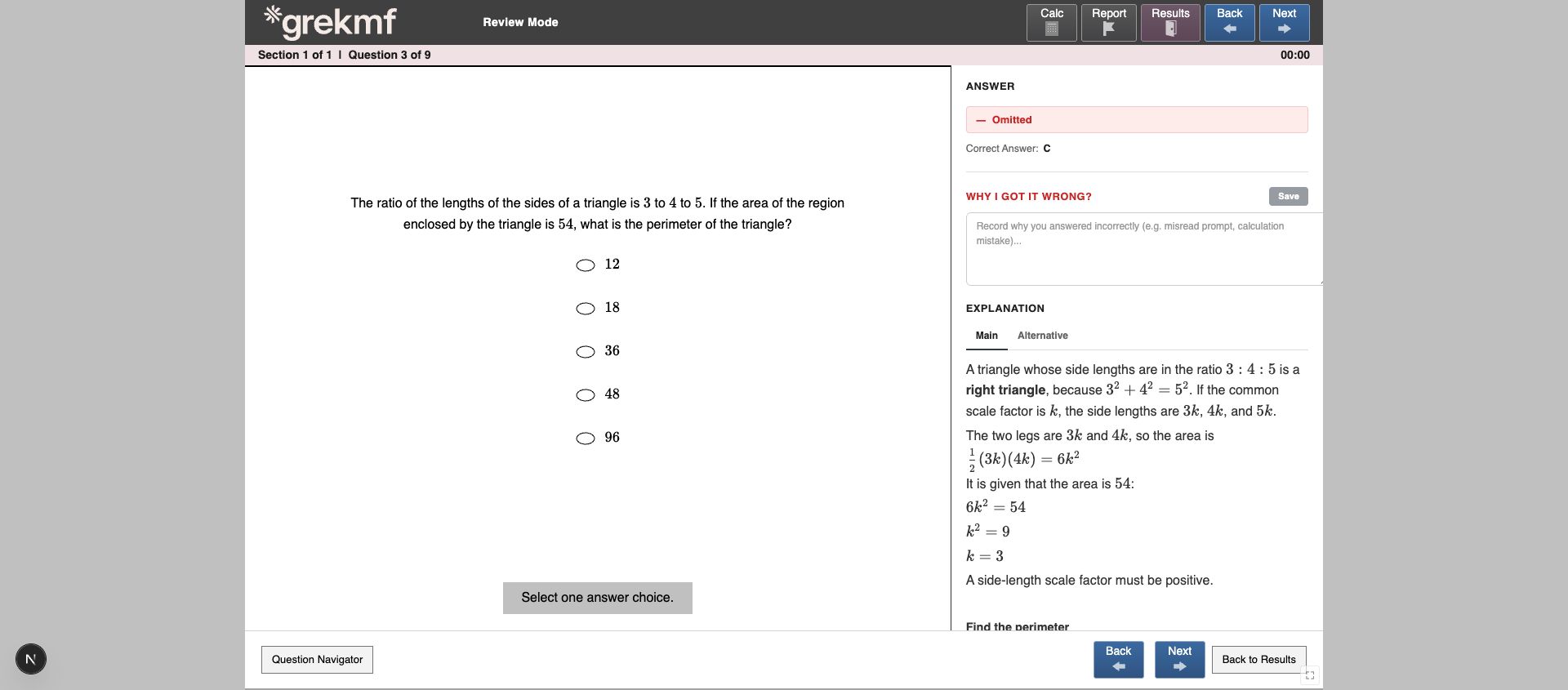Screen dimensions: 1568x690
Task: Click the bottom Back button
Action: point(1118,660)
